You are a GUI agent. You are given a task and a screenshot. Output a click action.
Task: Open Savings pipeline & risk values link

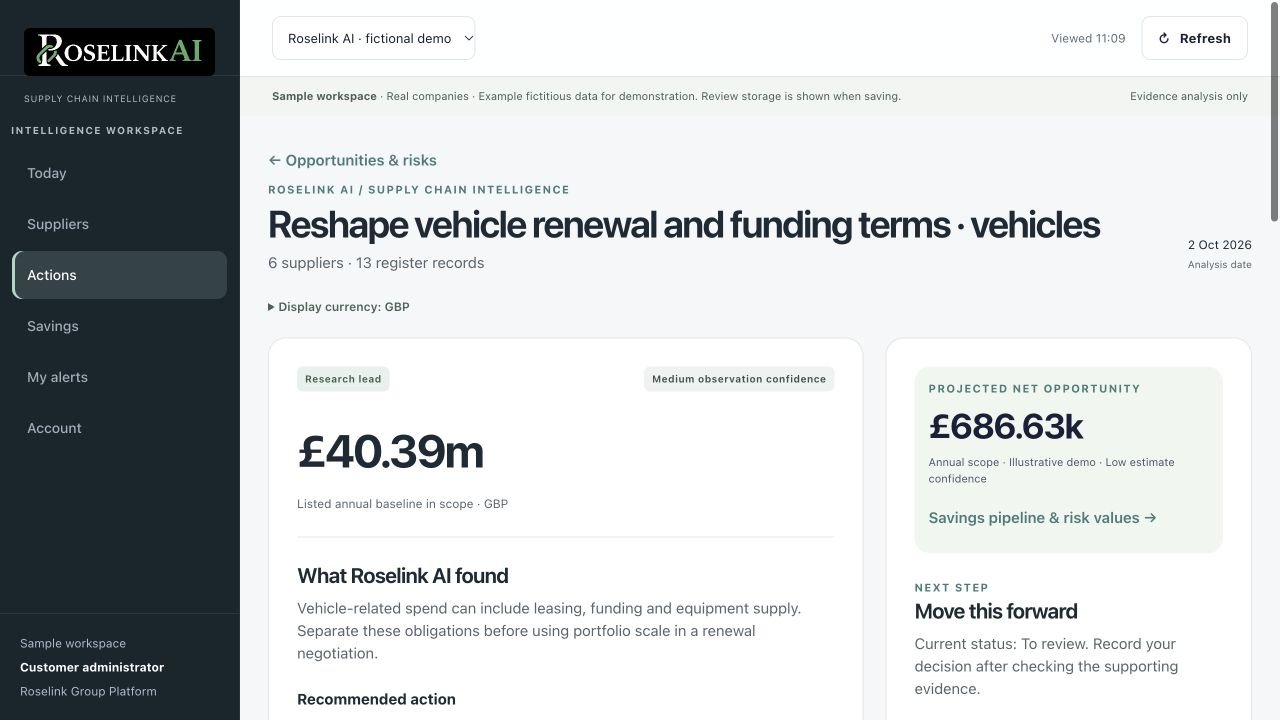[x=1042, y=518]
